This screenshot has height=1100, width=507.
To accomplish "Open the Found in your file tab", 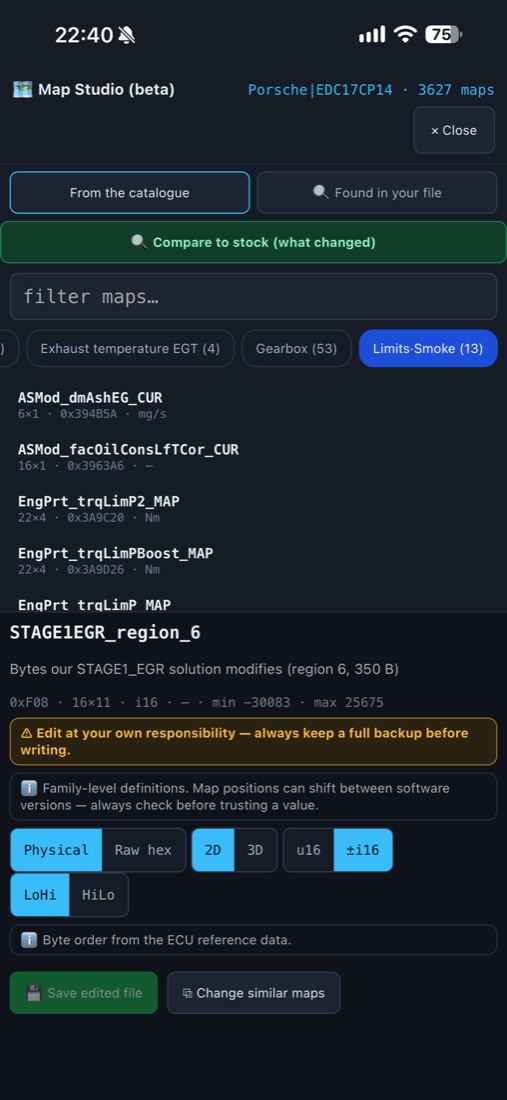I will point(377,192).
